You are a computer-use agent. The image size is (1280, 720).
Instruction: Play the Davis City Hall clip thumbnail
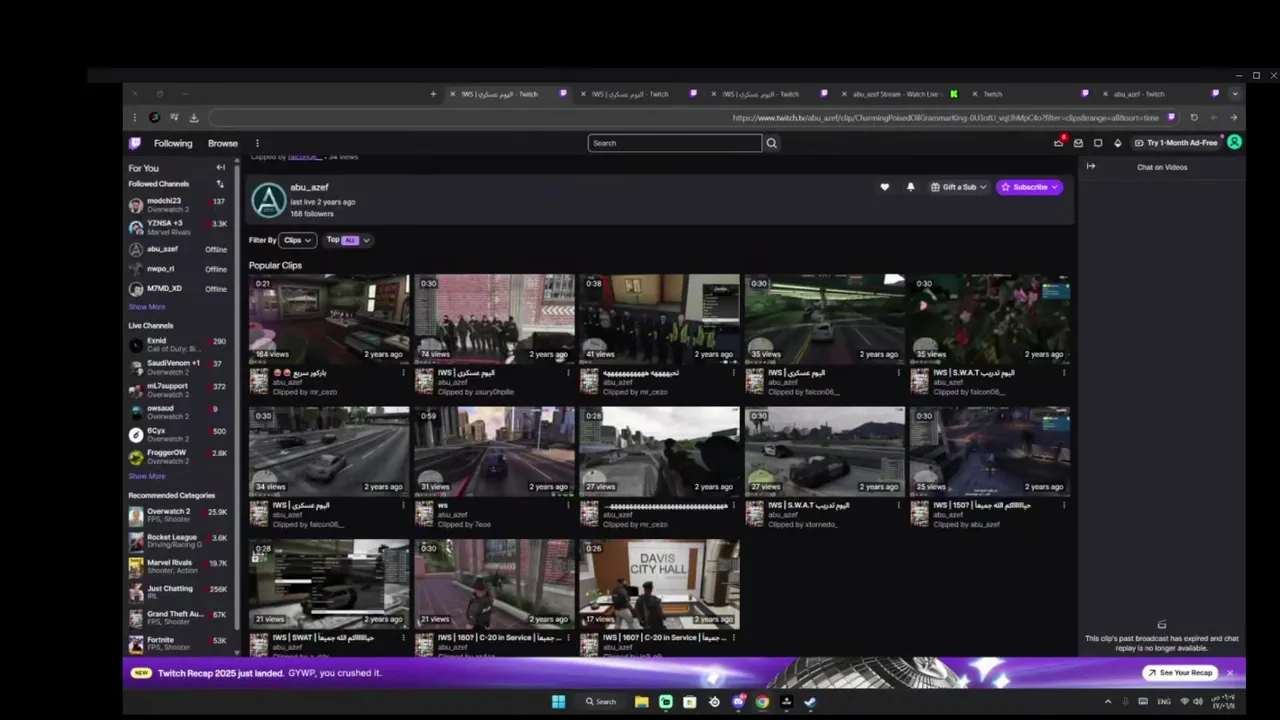[x=659, y=585]
